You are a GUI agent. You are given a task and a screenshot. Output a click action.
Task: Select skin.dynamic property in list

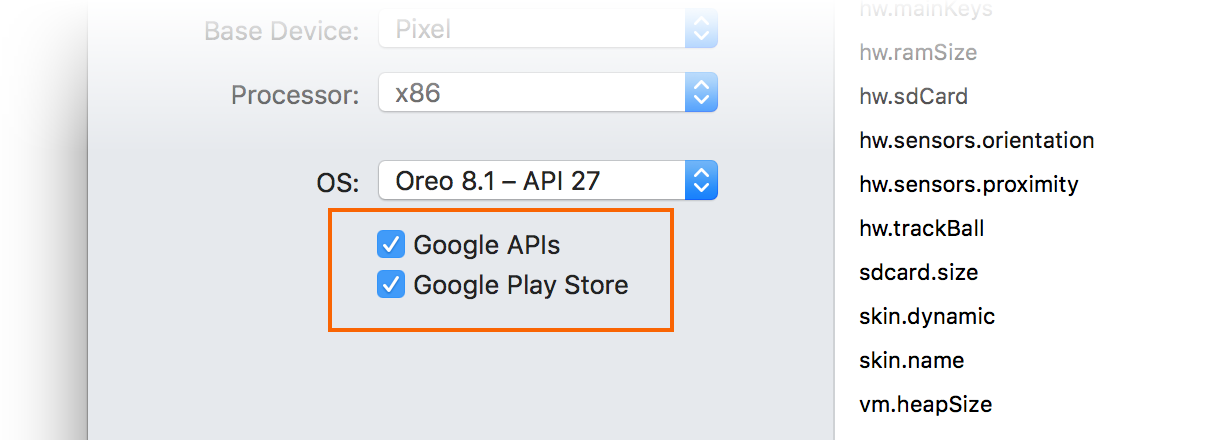tap(926, 316)
